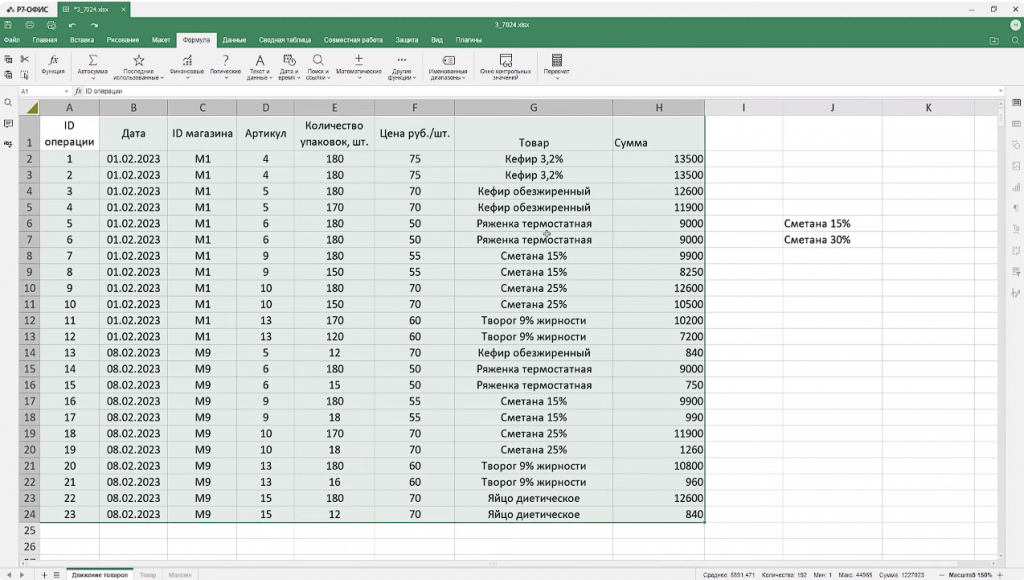Switch to the Товар sheet tab

coord(148,575)
